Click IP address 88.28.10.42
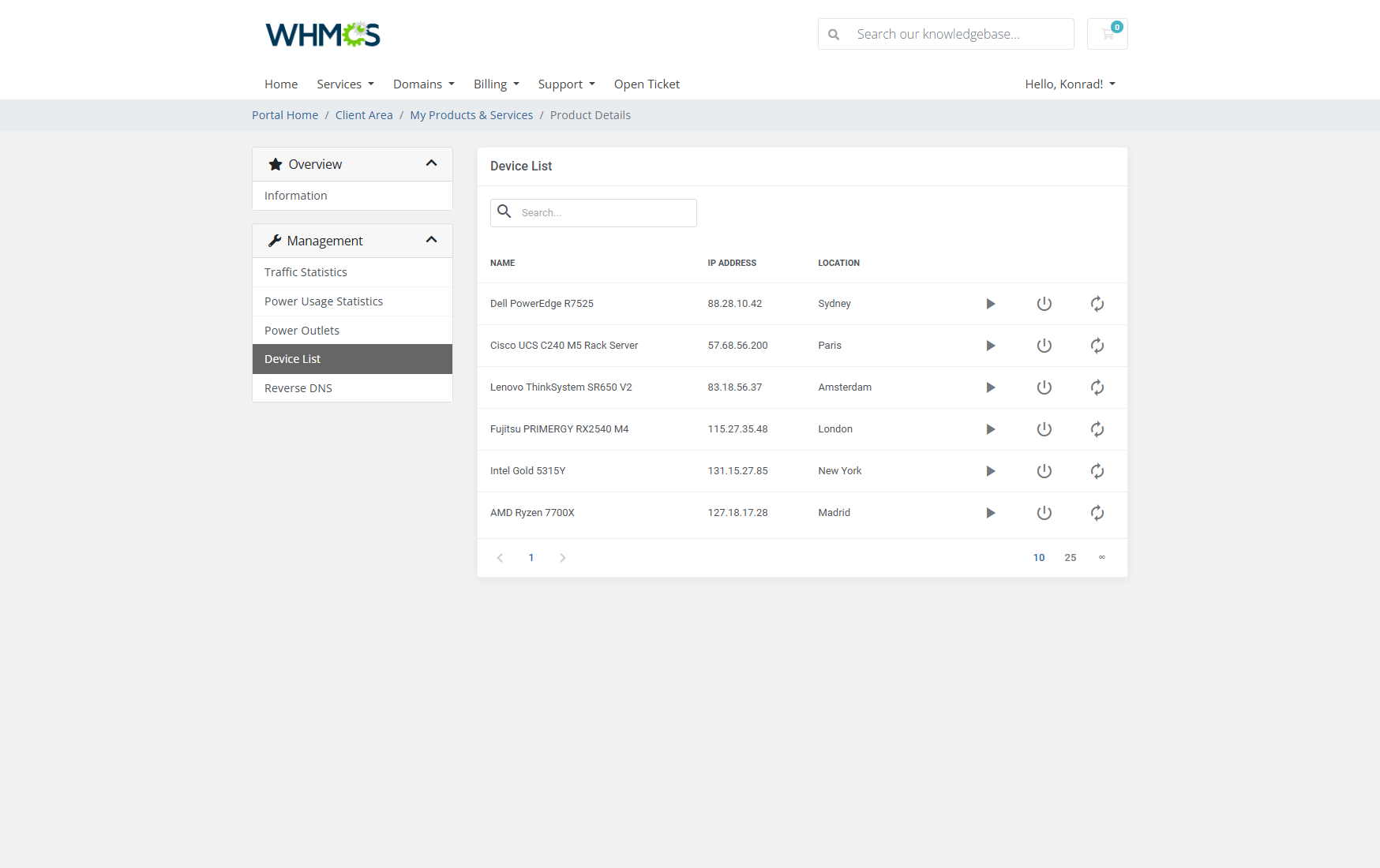The width and height of the screenshot is (1380, 868). 735,304
